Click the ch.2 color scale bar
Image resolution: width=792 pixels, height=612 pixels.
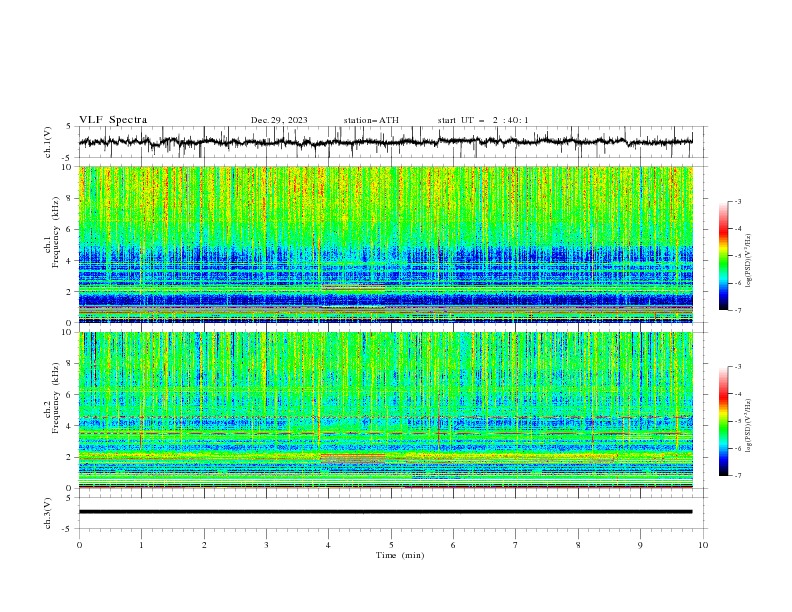point(723,421)
